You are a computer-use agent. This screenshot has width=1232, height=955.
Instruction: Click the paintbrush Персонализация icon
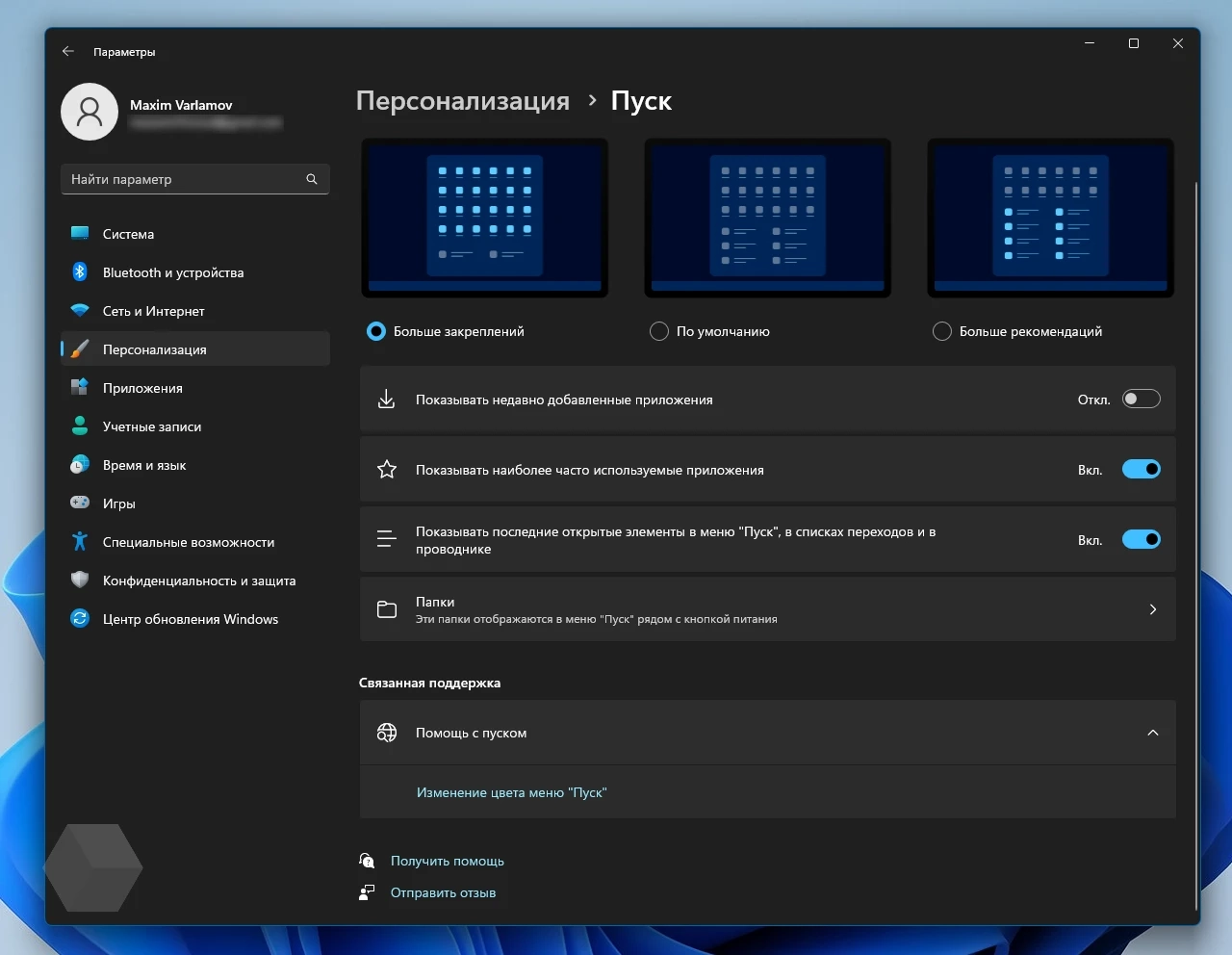pyautogui.click(x=80, y=349)
